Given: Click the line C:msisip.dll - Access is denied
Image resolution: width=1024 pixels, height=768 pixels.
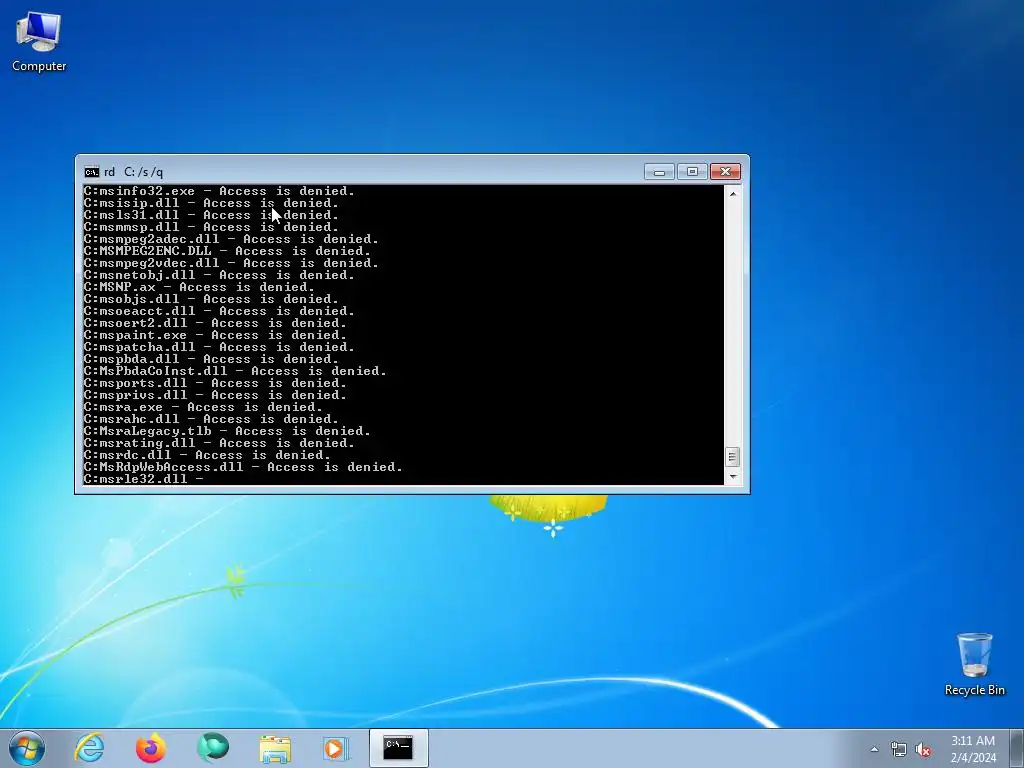Looking at the screenshot, I should tap(212, 203).
